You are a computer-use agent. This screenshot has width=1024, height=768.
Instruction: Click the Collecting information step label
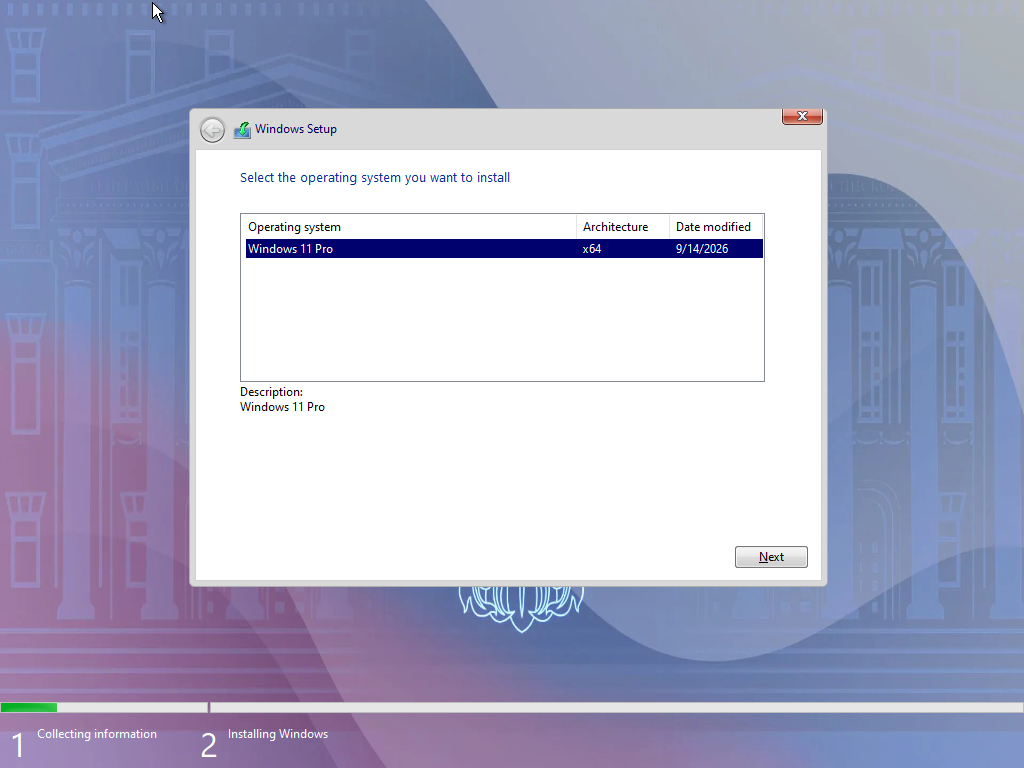coord(97,734)
